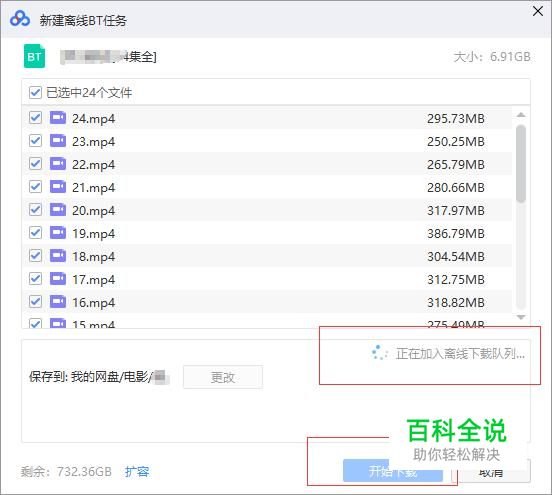Uncheck the 16.mp4 checkbox
This screenshot has height=495, width=552.
point(35,302)
